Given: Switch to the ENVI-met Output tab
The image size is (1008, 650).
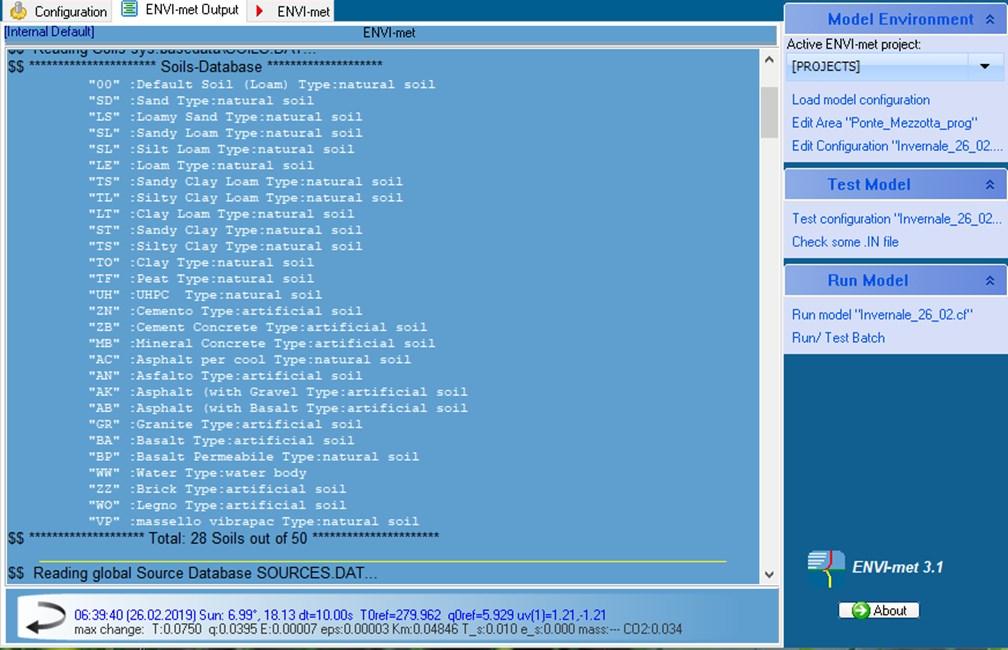Looking at the screenshot, I should pos(181,10).
